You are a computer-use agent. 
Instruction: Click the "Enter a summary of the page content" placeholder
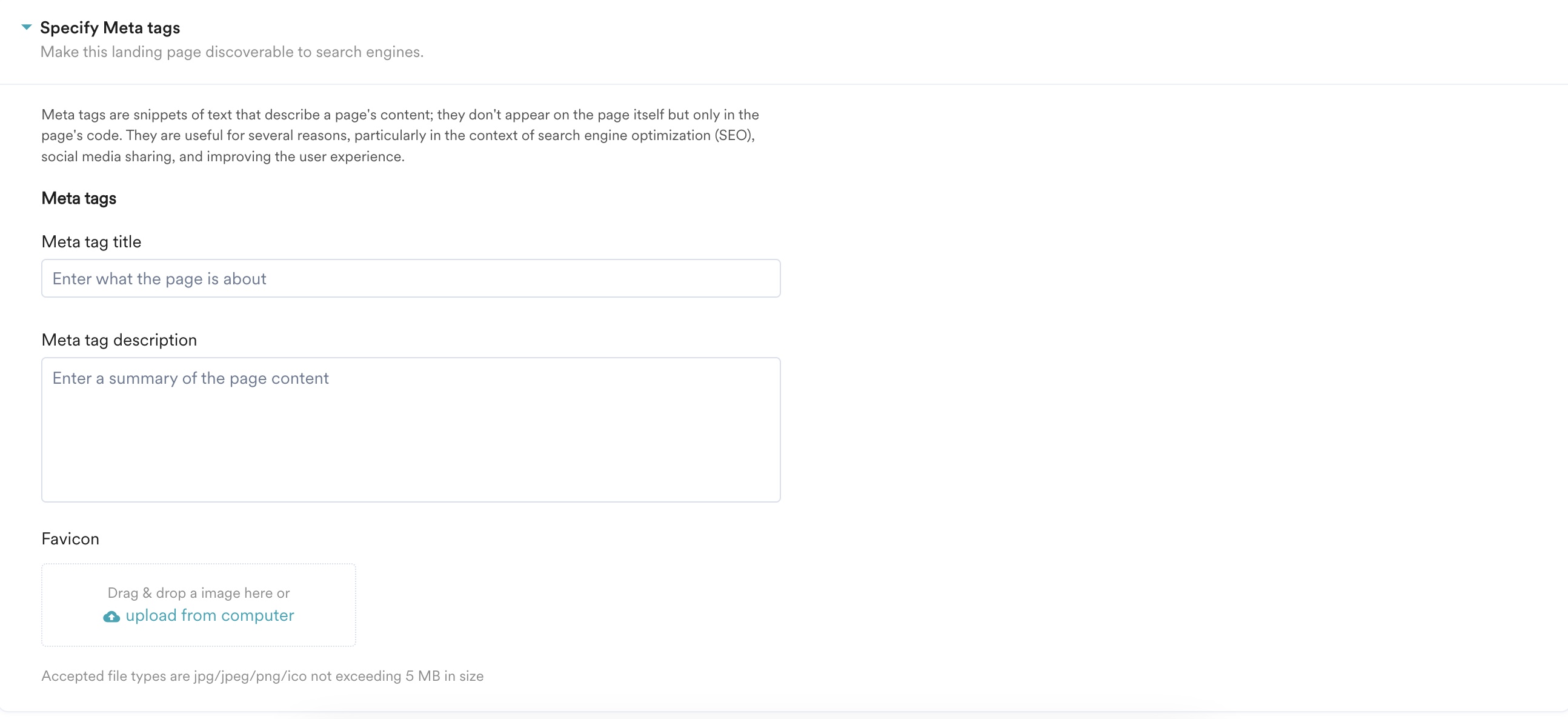pos(190,378)
